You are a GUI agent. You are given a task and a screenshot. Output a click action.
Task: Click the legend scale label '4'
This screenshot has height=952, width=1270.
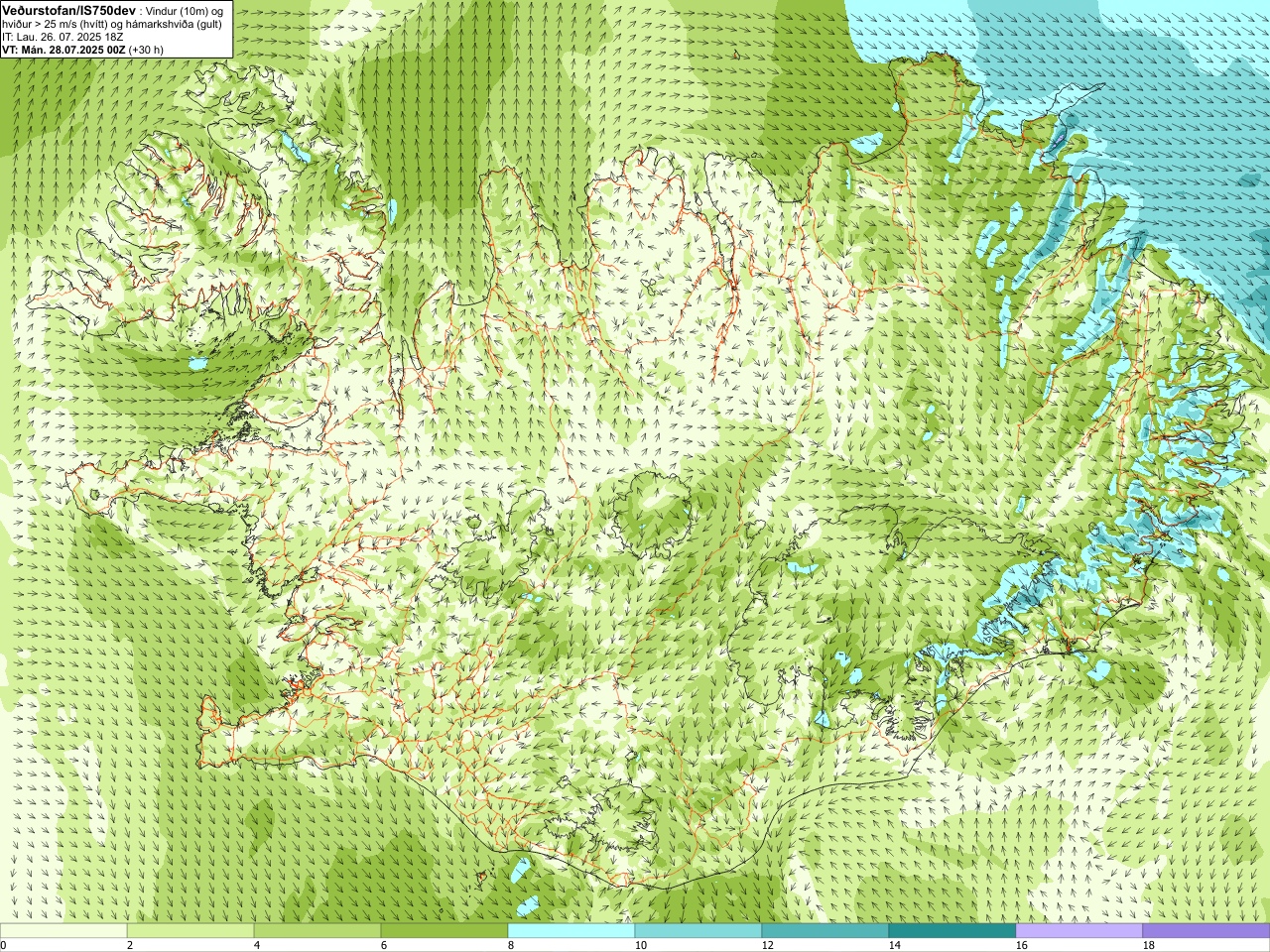[257, 946]
